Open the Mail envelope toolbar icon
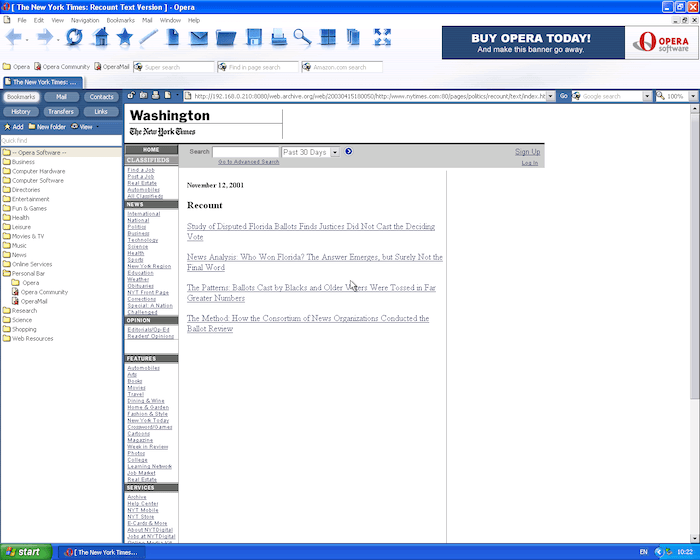The image size is (700, 560). [199, 38]
